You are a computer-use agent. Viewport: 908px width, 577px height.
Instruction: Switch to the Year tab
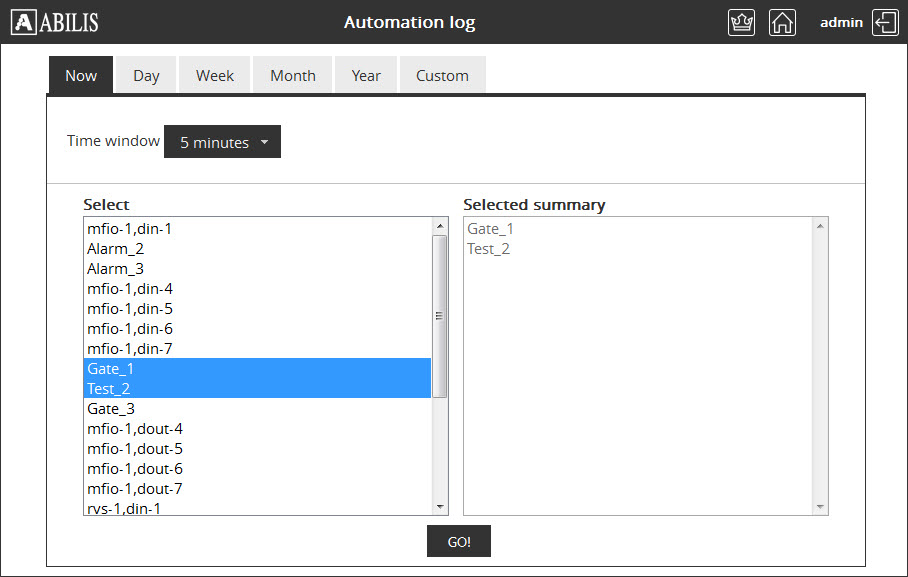(366, 76)
